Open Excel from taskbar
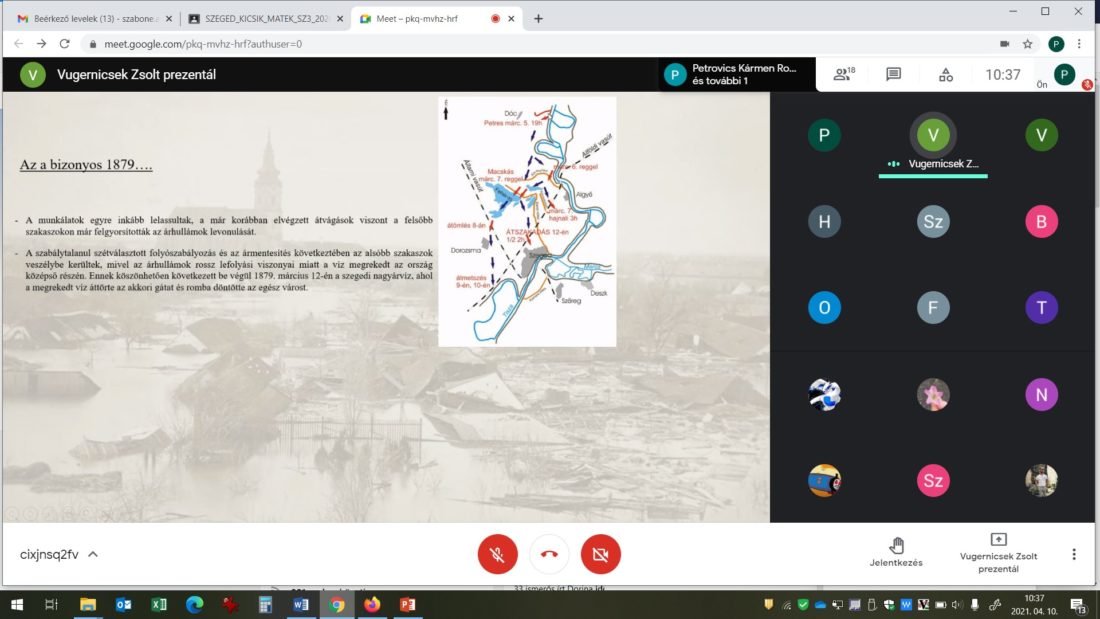 coord(159,604)
